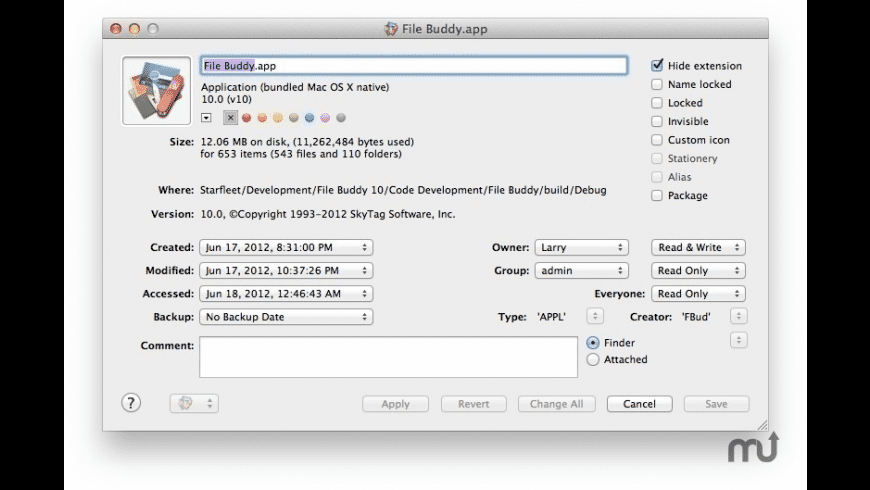The image size is (870, 490).
Task: Select the green label color dot
Action: point(294,118)
